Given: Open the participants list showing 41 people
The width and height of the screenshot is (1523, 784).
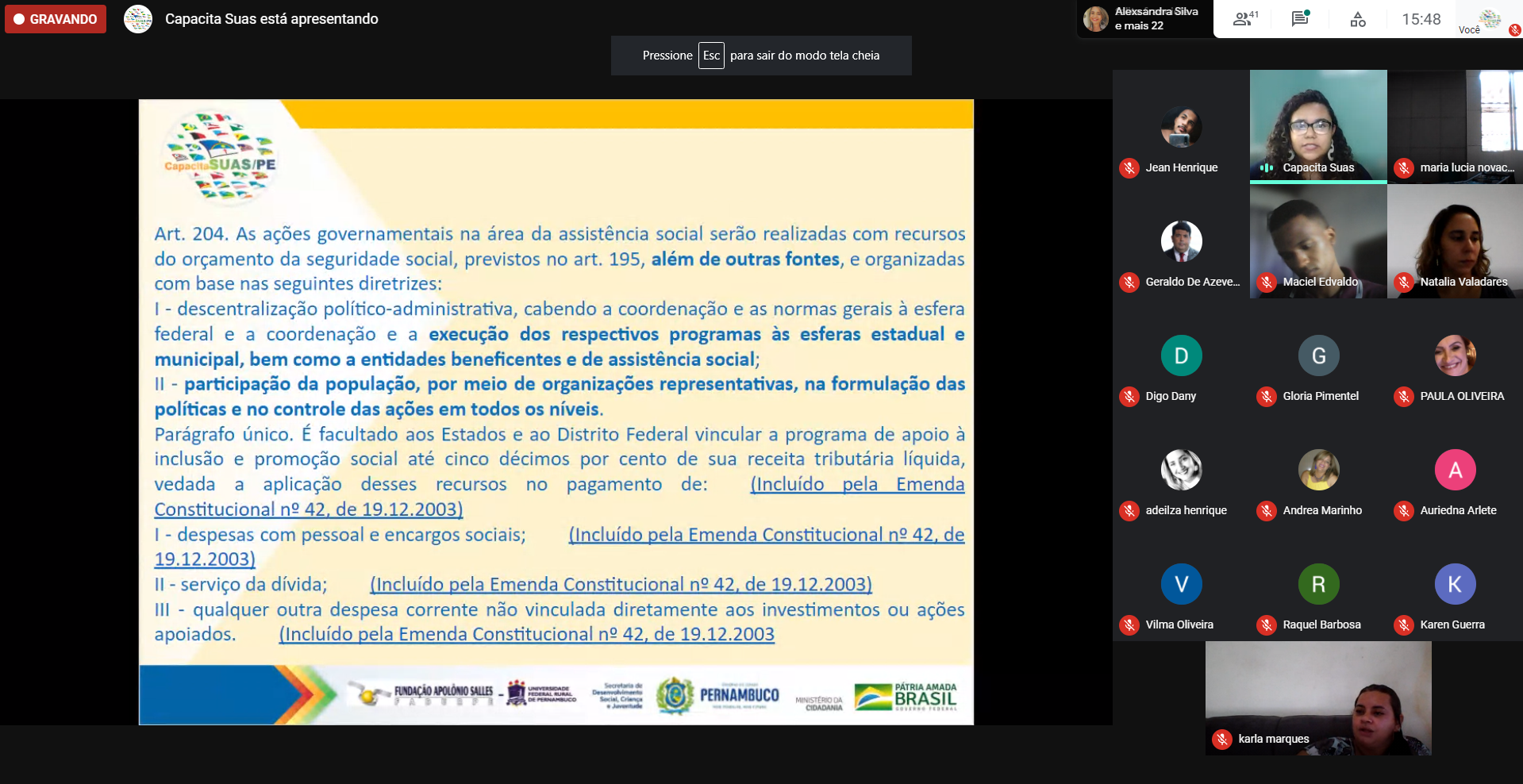Looking at the screenshot, I should (x=1244, y=19).
